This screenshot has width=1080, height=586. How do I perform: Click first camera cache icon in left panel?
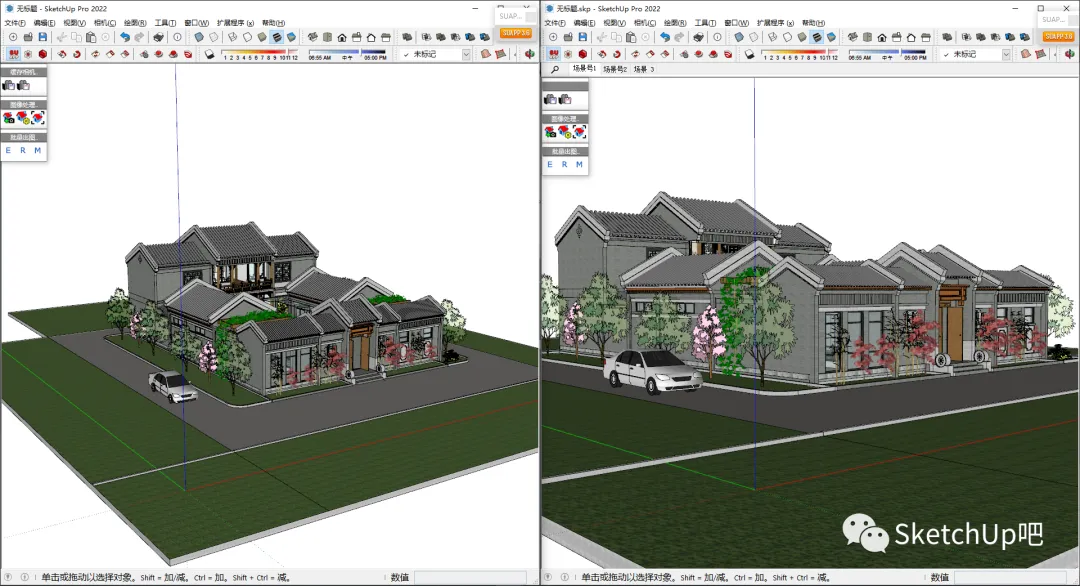click(x=9, y=85)
